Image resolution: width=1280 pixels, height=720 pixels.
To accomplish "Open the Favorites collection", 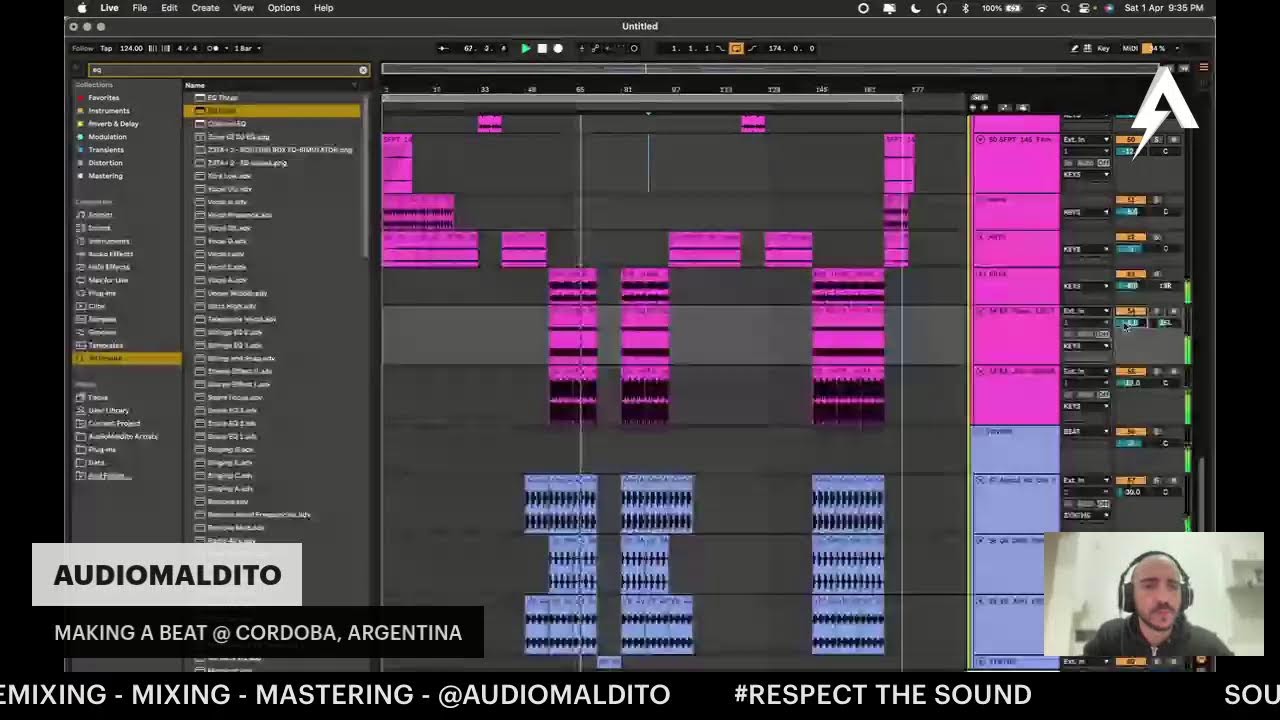I will (104, 98).
